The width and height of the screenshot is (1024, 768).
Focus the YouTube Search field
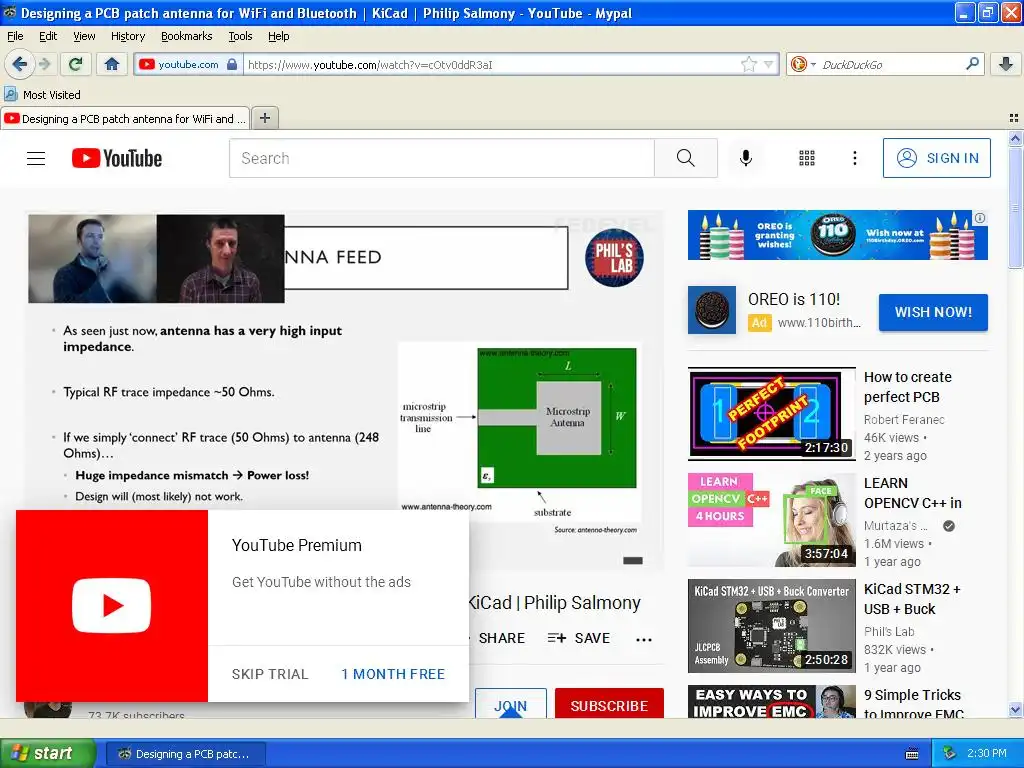[441, 158]
